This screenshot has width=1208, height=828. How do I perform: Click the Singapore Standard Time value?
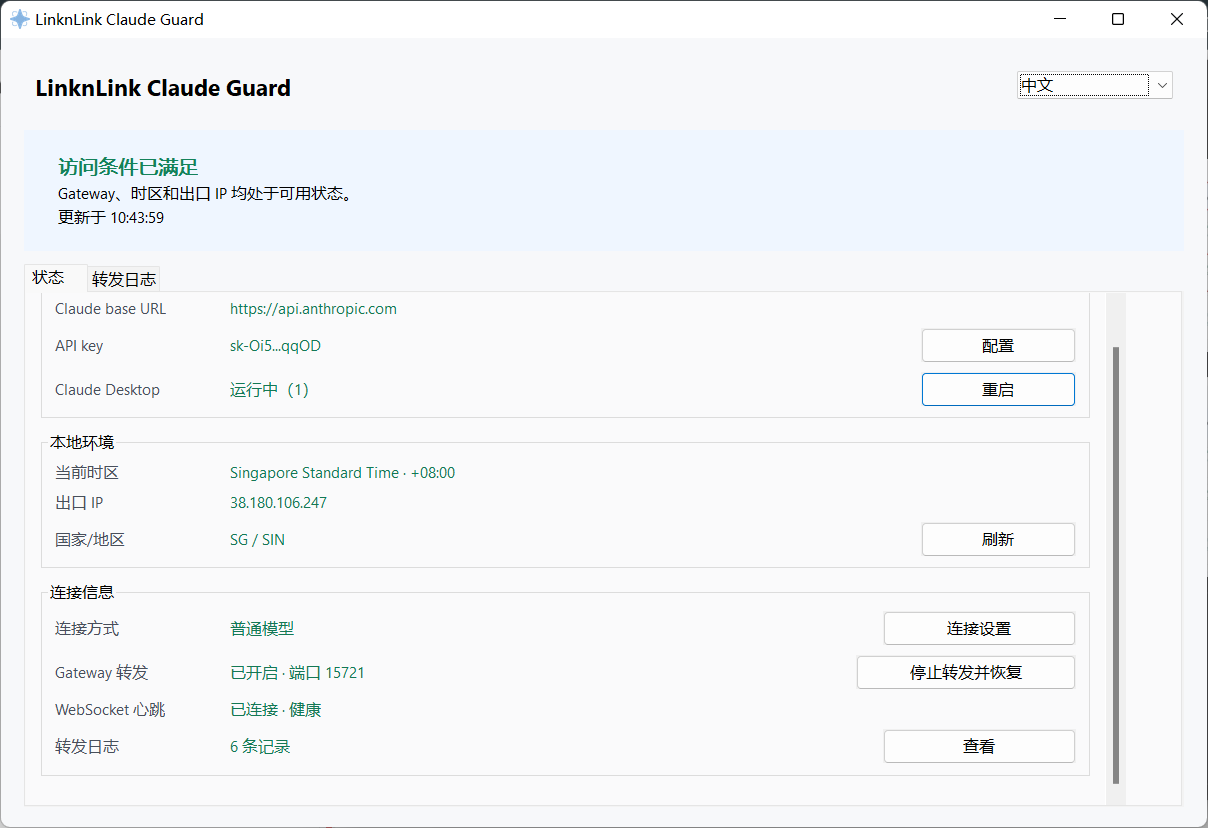(342, 473)
